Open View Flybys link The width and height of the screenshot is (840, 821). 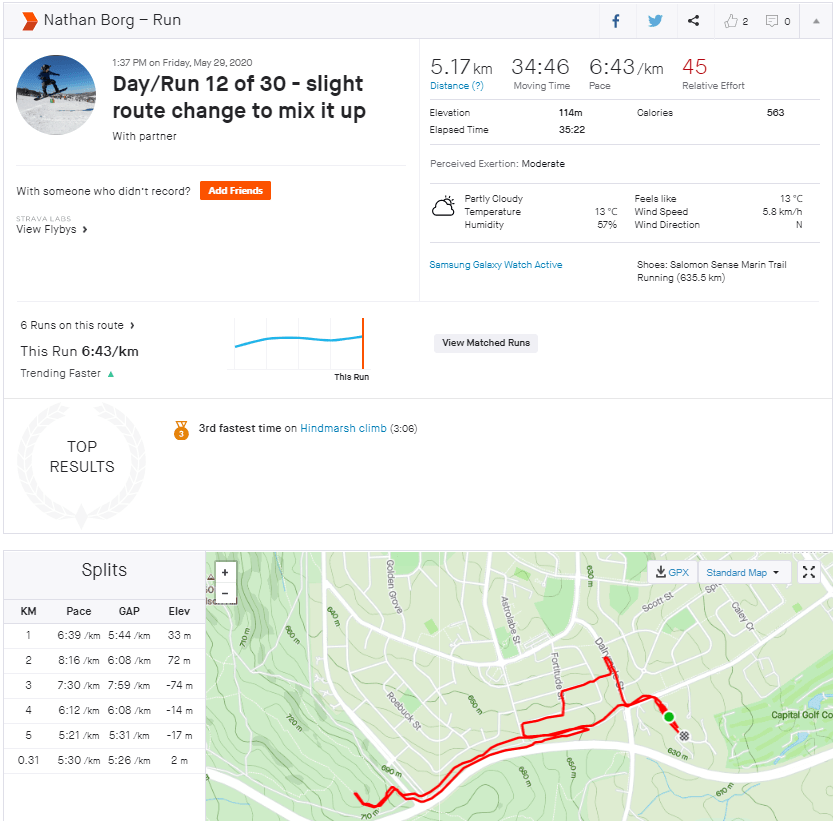(x=52, y=229)
